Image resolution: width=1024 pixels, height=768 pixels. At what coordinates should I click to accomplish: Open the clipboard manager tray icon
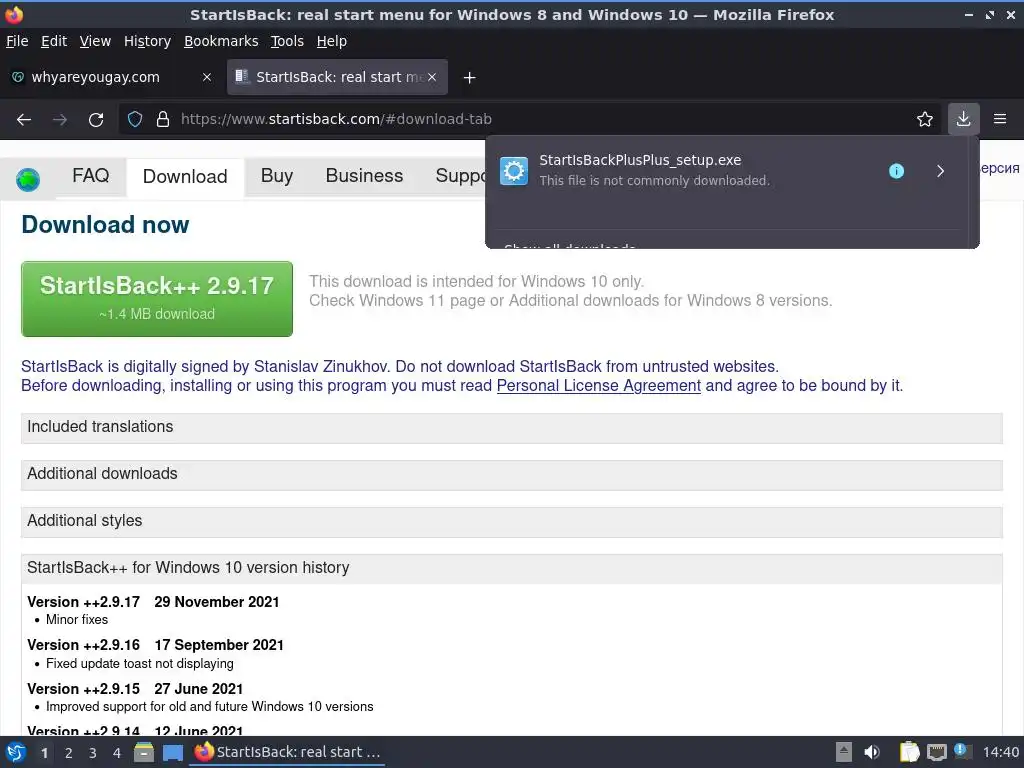coord(909,752)
